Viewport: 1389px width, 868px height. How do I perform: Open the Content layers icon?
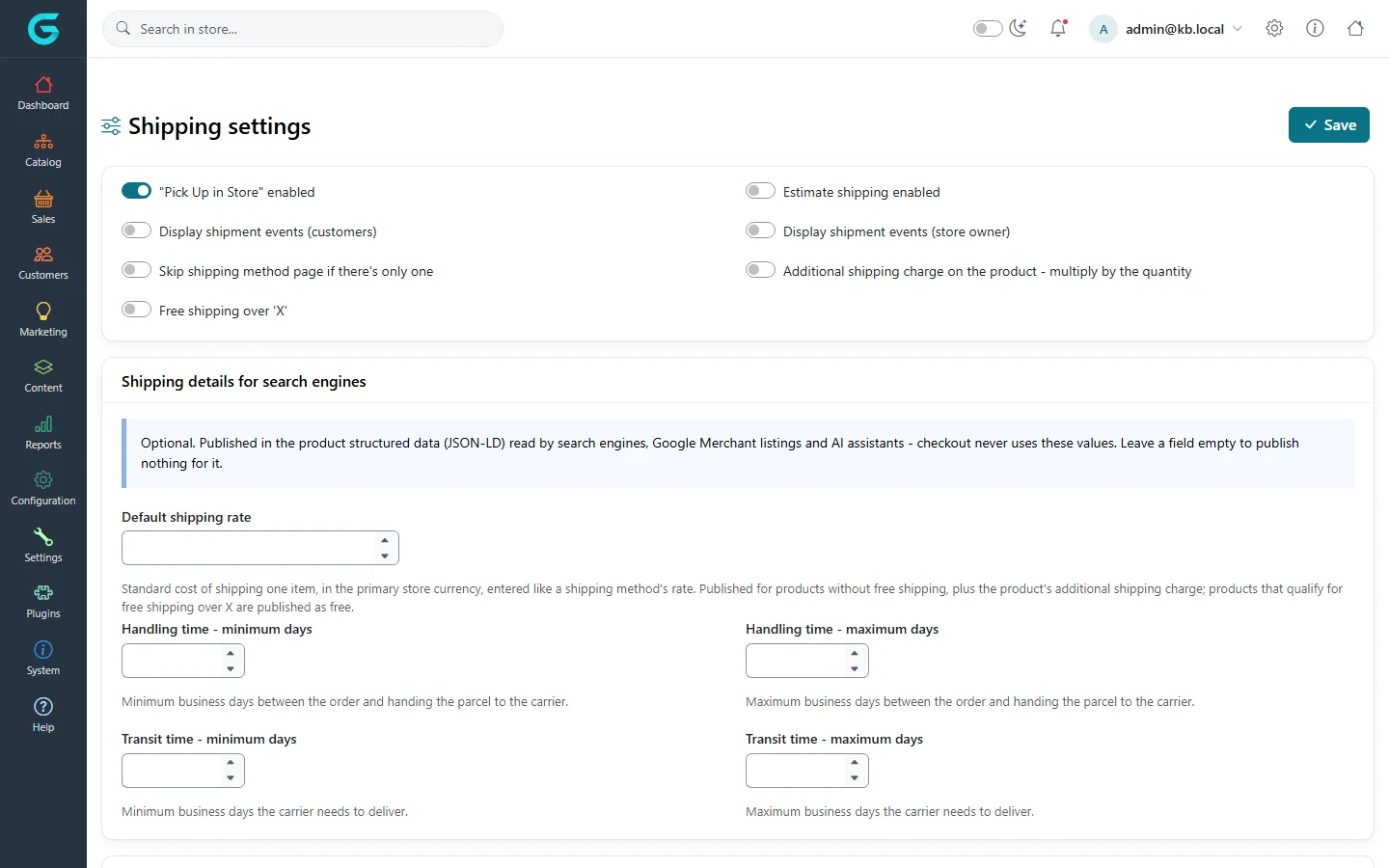pyautogui.click(x=43, y=367)
